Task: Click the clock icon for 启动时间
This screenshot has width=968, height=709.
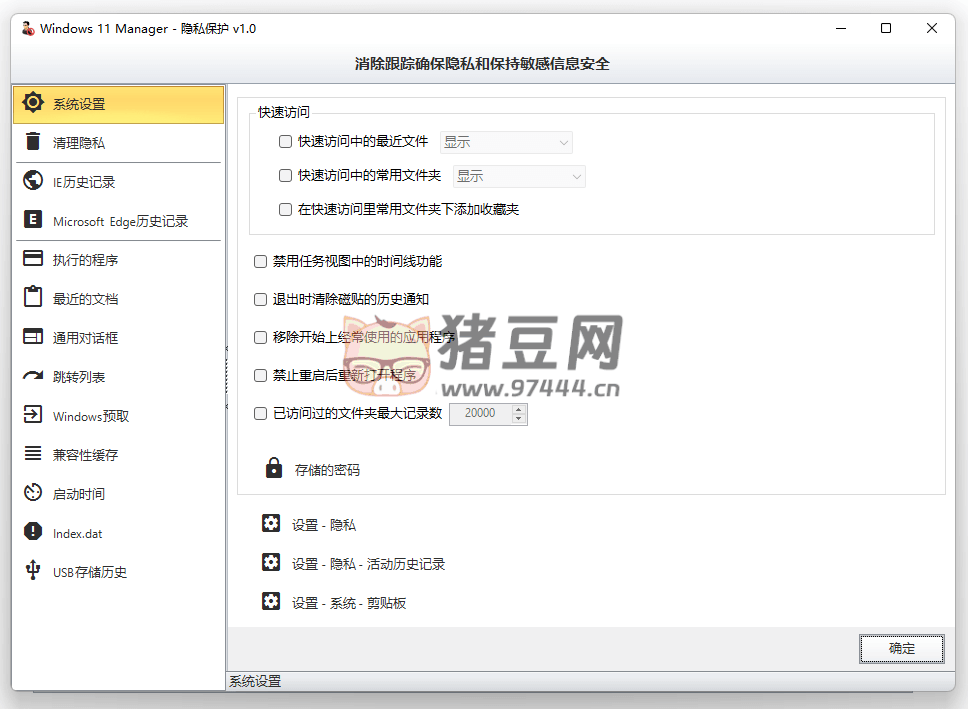Action: [33, 493]
